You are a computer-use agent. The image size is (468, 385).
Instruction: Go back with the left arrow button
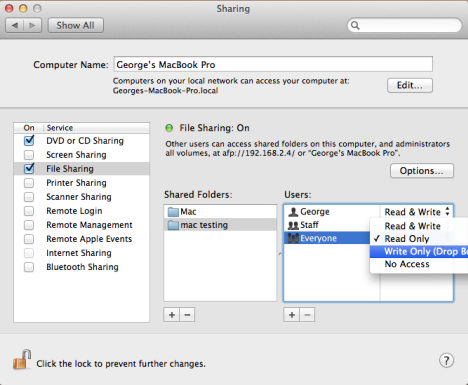(x=15, y=25)
